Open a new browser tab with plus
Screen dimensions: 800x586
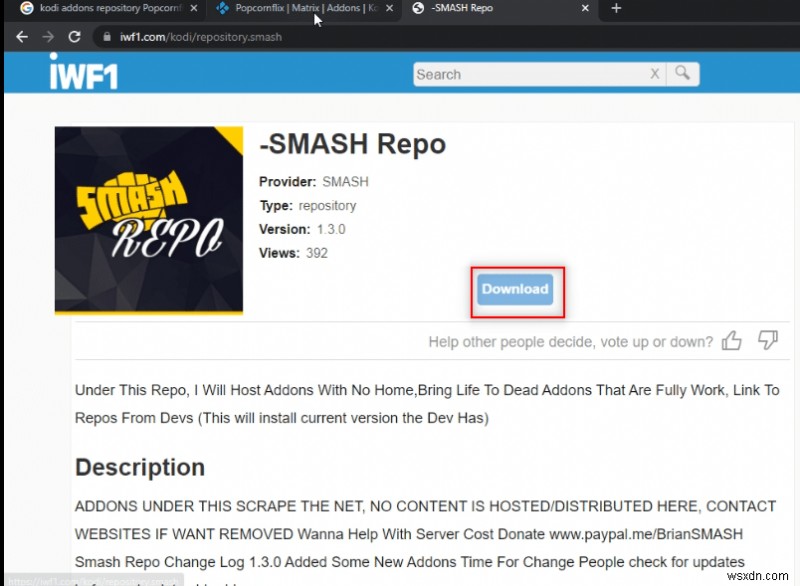tap(616, 8)
